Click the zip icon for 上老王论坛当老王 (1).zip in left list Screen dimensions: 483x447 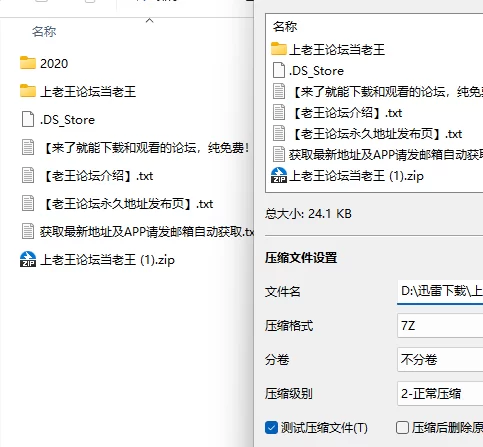tap(28, 259)
